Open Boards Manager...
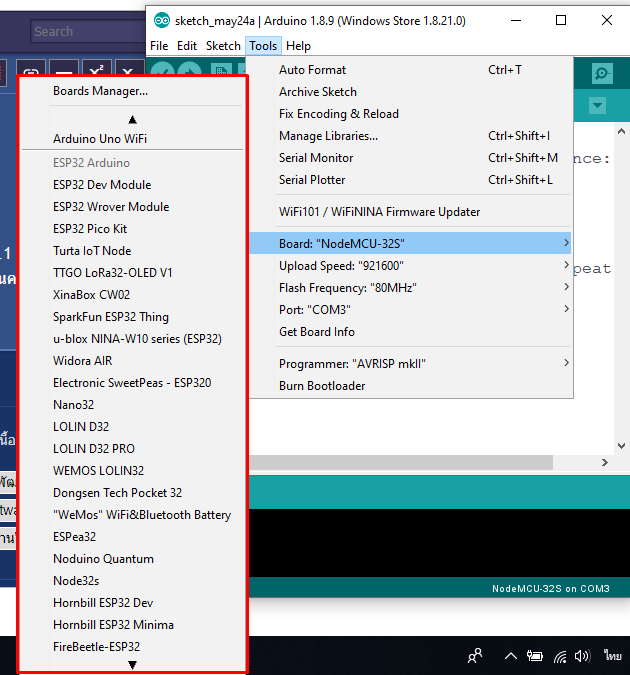This screenshot has width=630, height=675. click(133, 91)
